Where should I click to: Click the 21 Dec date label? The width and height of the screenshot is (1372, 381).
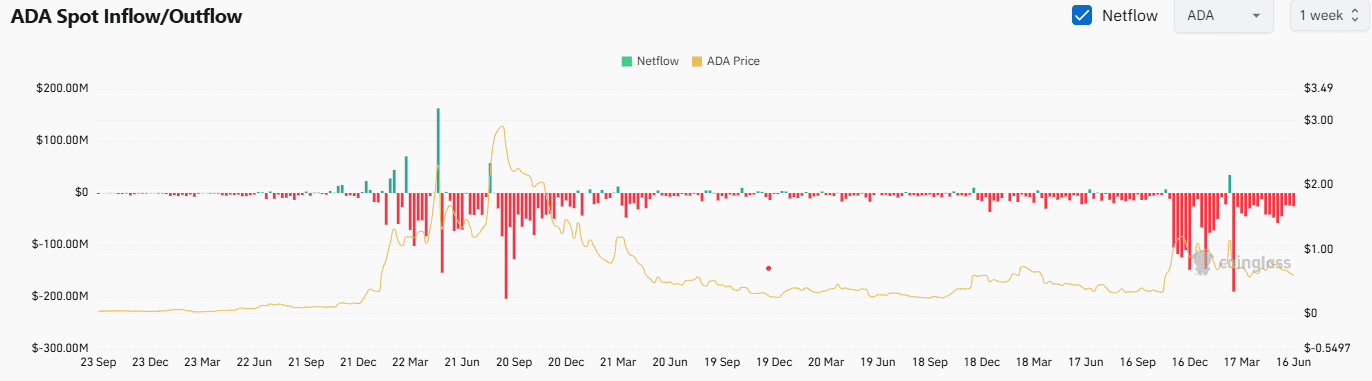point(358,363)
